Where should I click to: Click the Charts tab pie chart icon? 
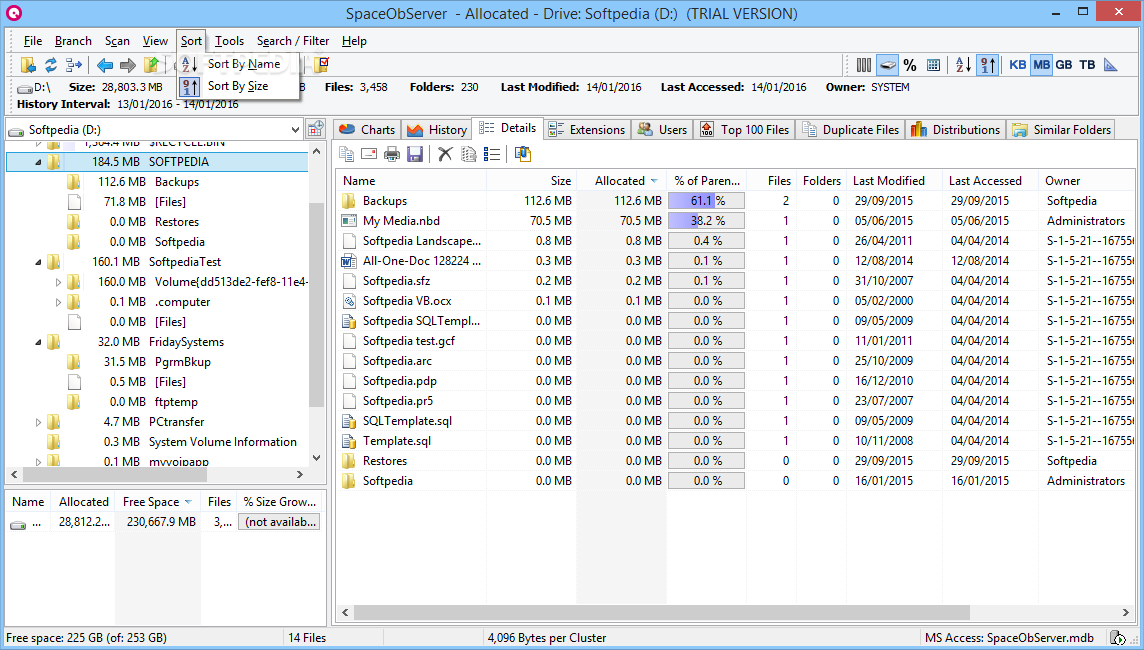tap(347, 129)
